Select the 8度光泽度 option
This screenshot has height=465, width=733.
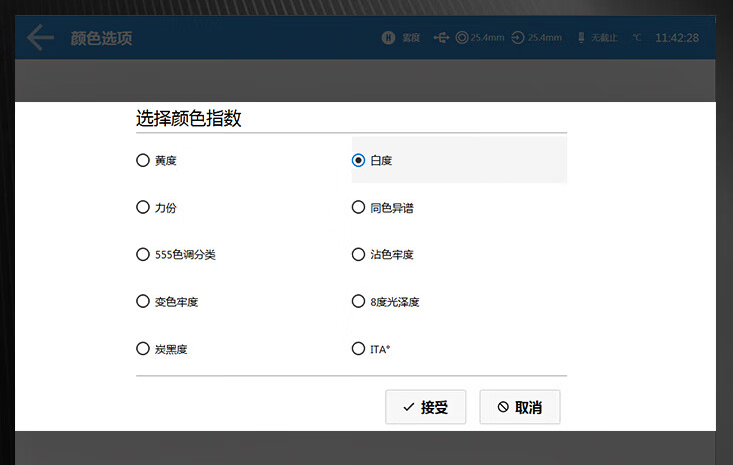pyautogui.click(x=359, y=301)
